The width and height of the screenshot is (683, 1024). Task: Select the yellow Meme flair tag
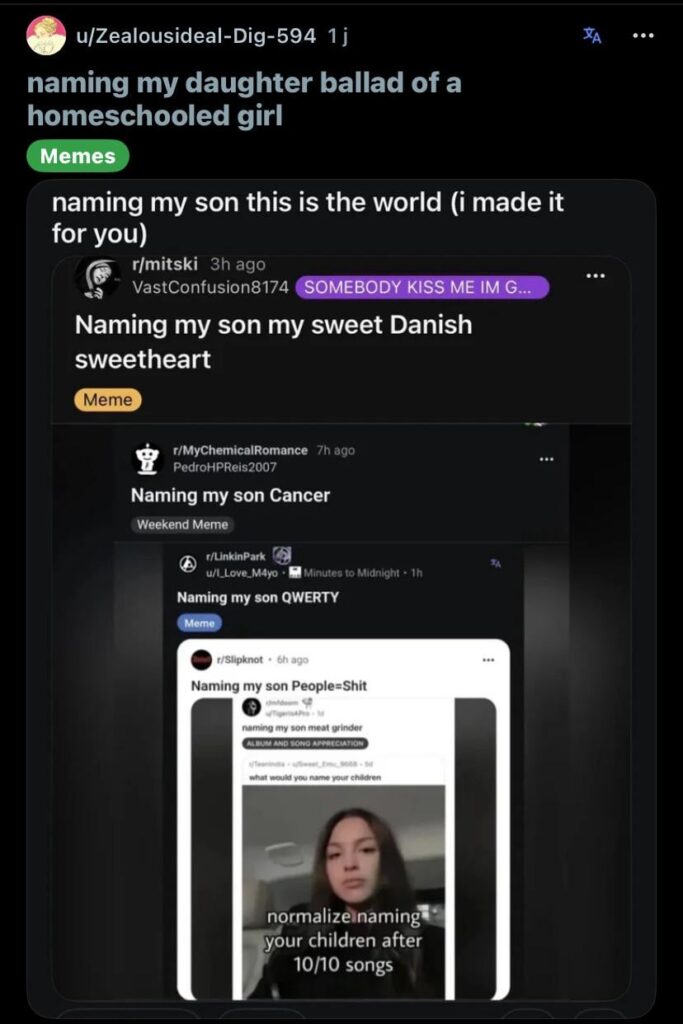[x=107, y=399]
